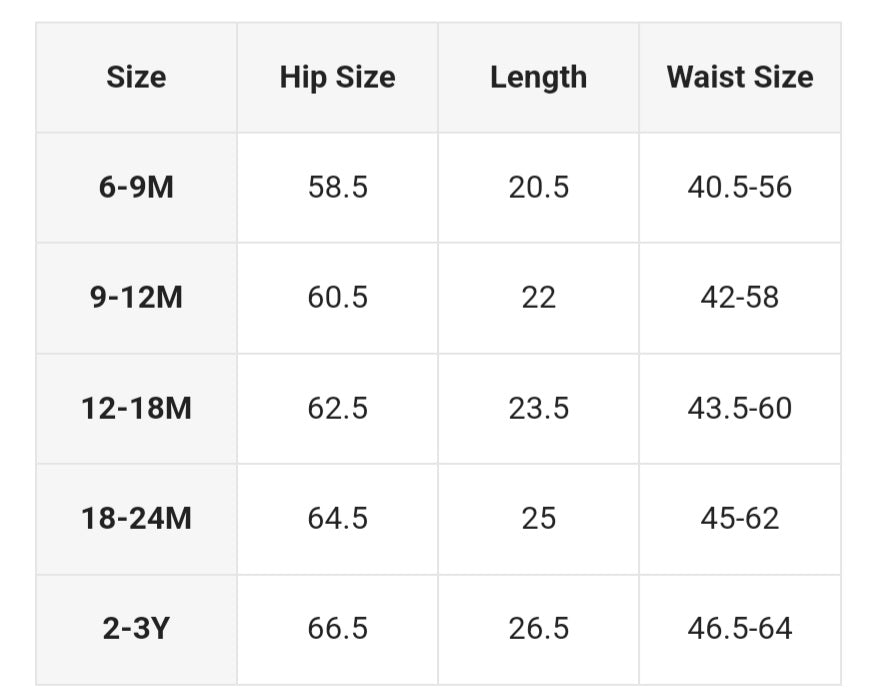Click the 45-62 waist size cell
Viewport: 881px width, 694px height.
(x=740, y=518)
